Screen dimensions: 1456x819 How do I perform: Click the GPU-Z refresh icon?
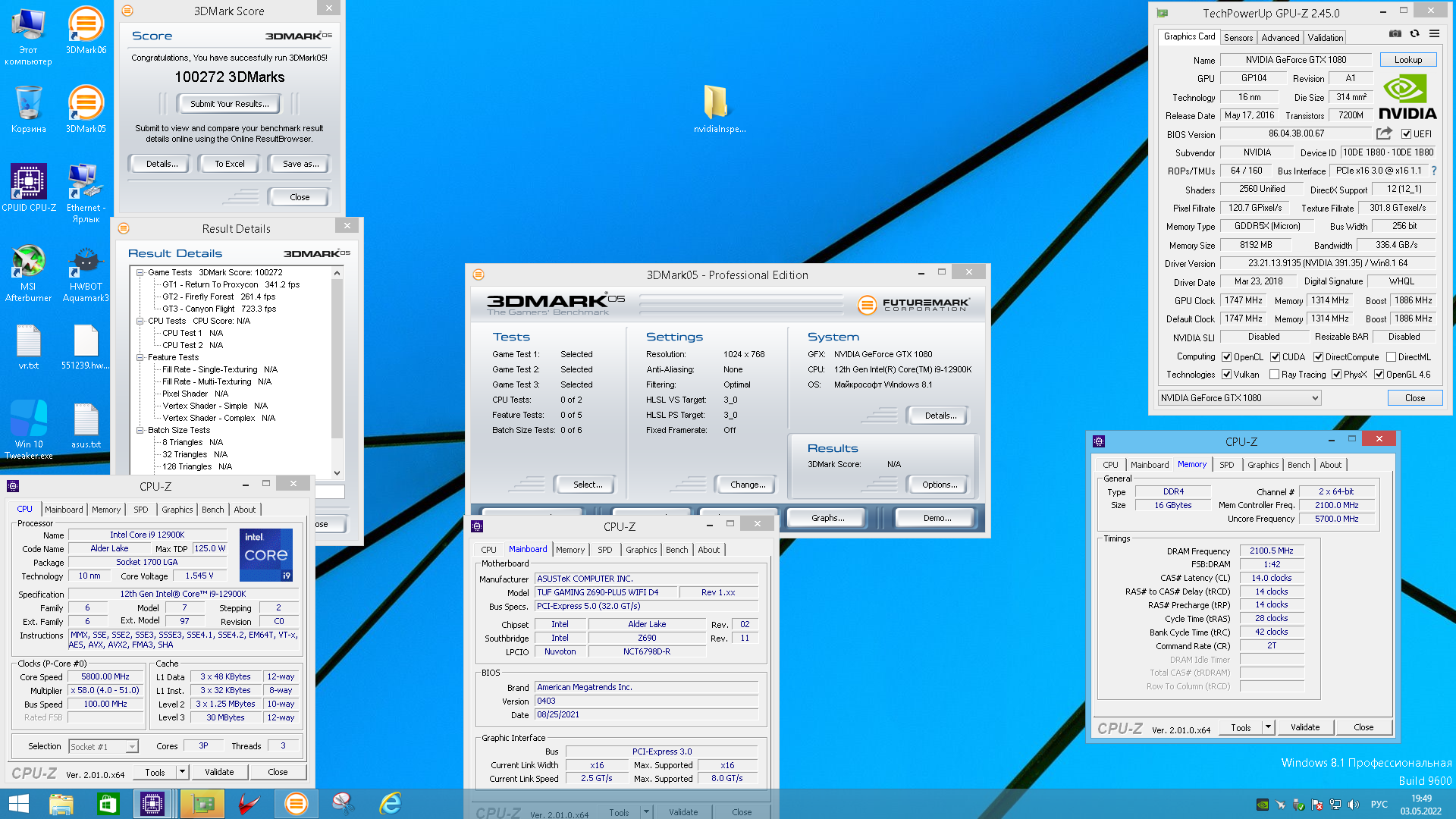pyautogui.click(x=1414, y=33)
